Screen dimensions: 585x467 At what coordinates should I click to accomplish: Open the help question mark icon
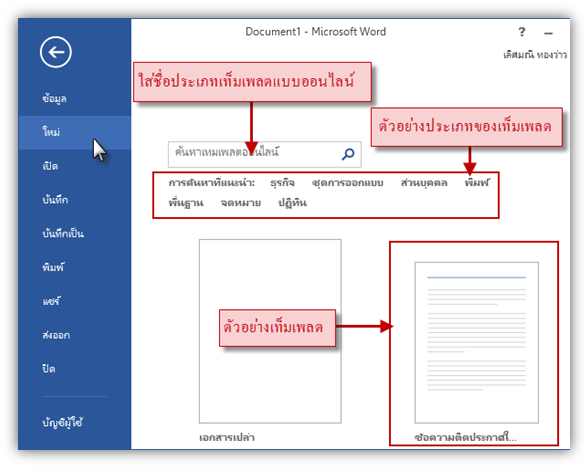coord(522,32)
